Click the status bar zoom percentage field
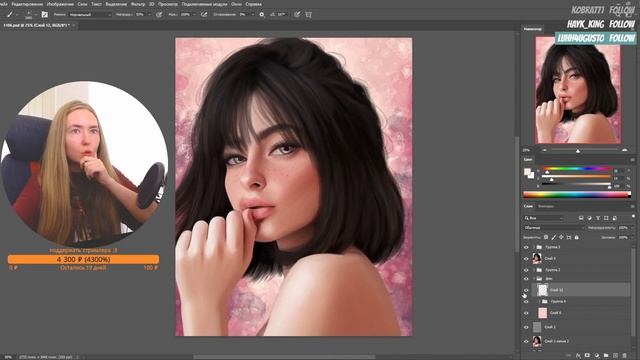Screen dimensions: 640x360 coord(8,357)
